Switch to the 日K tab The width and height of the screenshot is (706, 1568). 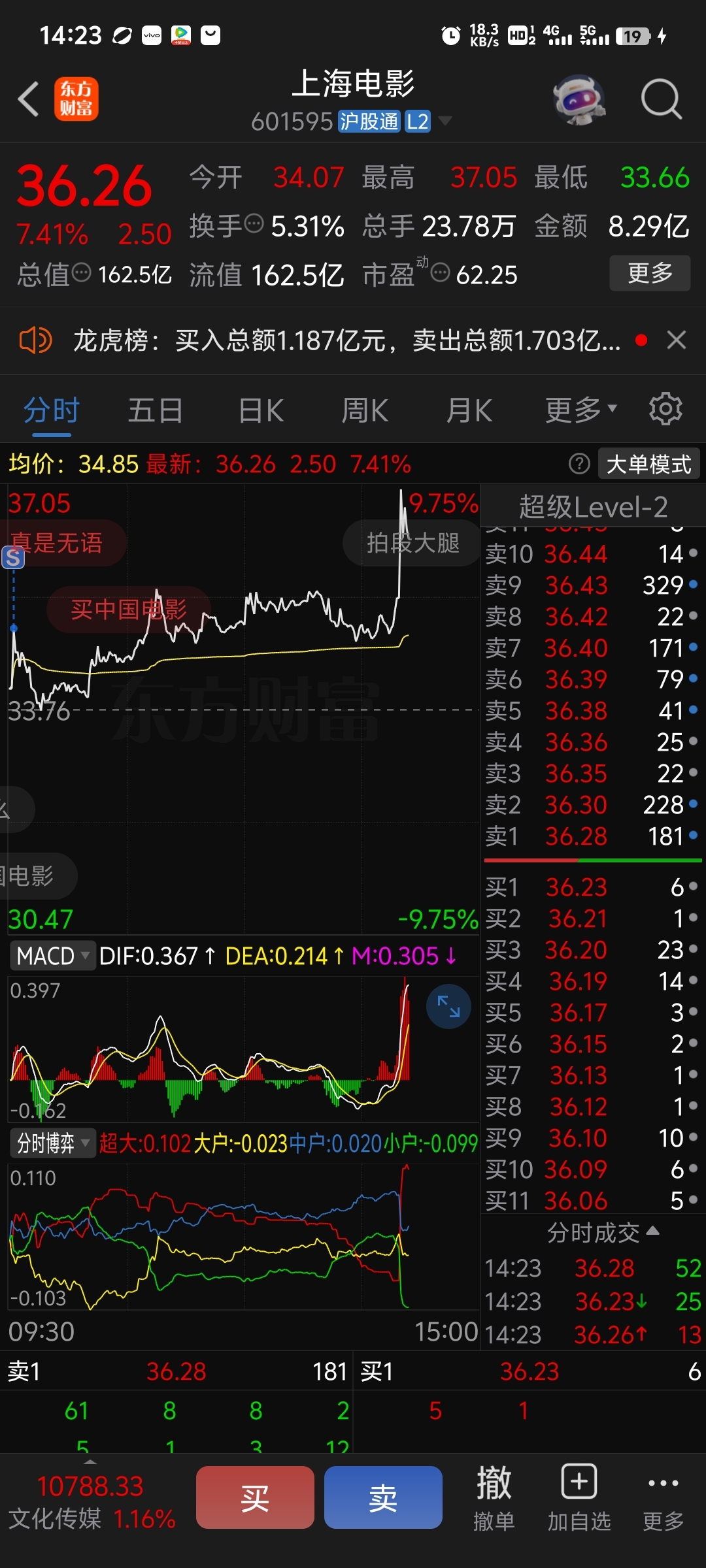coord(261,411)
